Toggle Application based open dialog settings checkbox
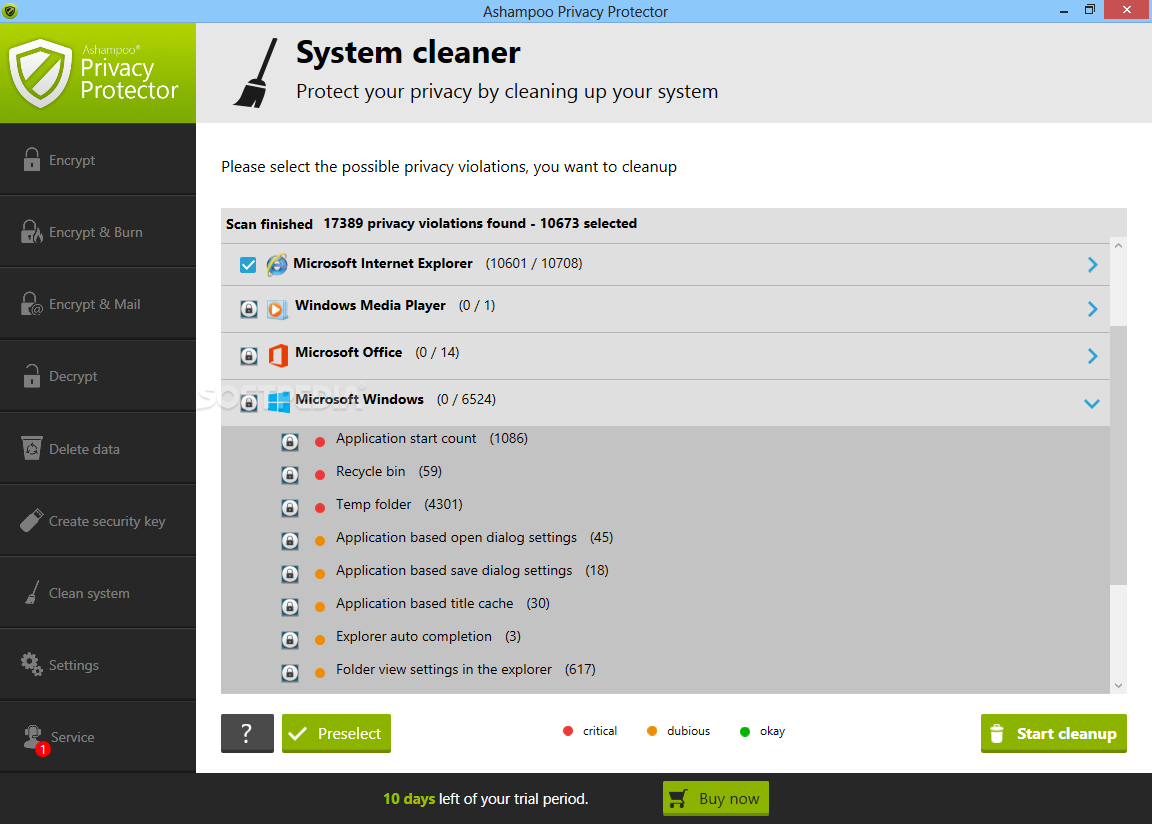This screenshot has width=1152, height=824. 290,541
